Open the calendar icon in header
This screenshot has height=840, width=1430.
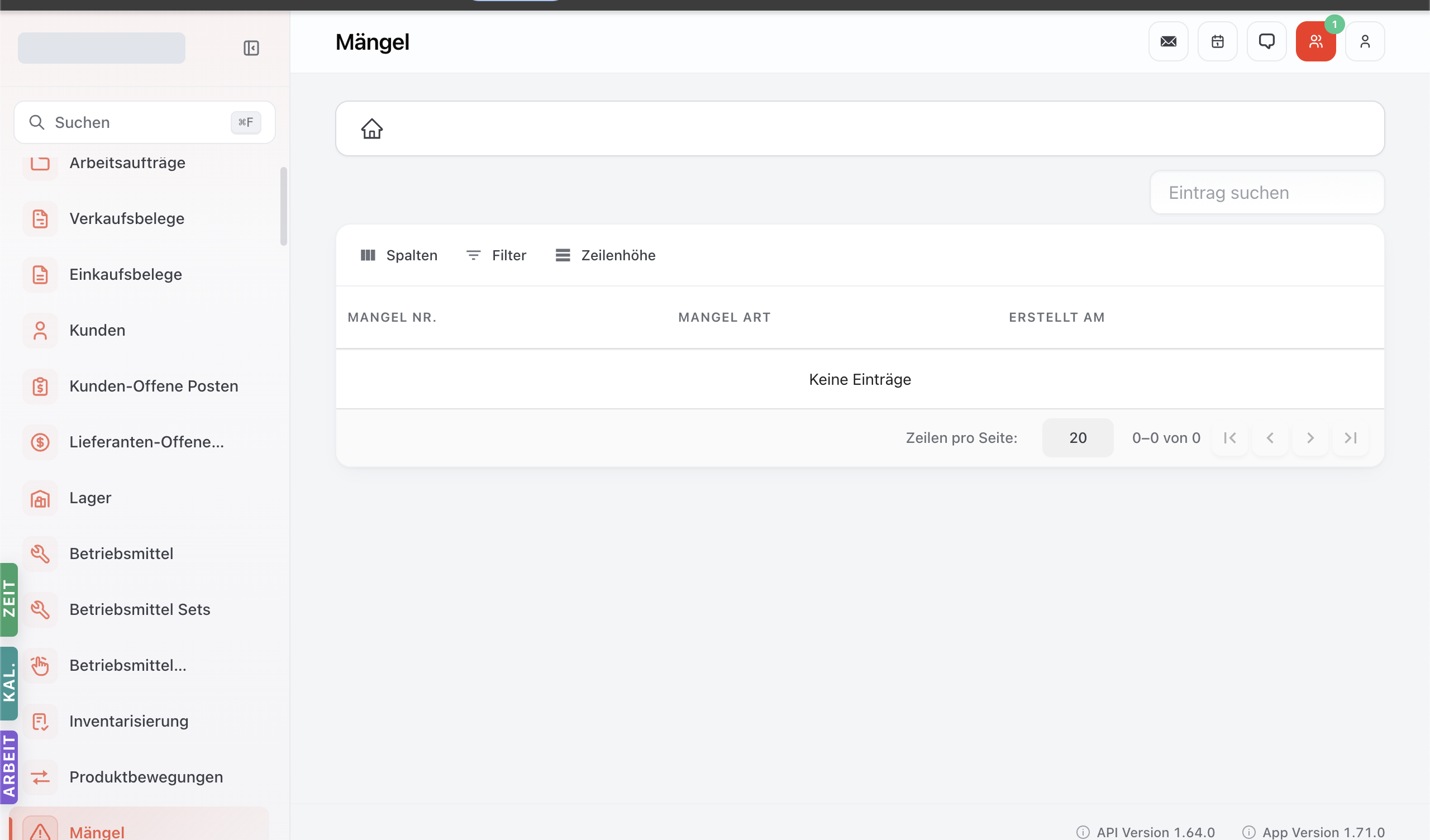coord(1217,41)
